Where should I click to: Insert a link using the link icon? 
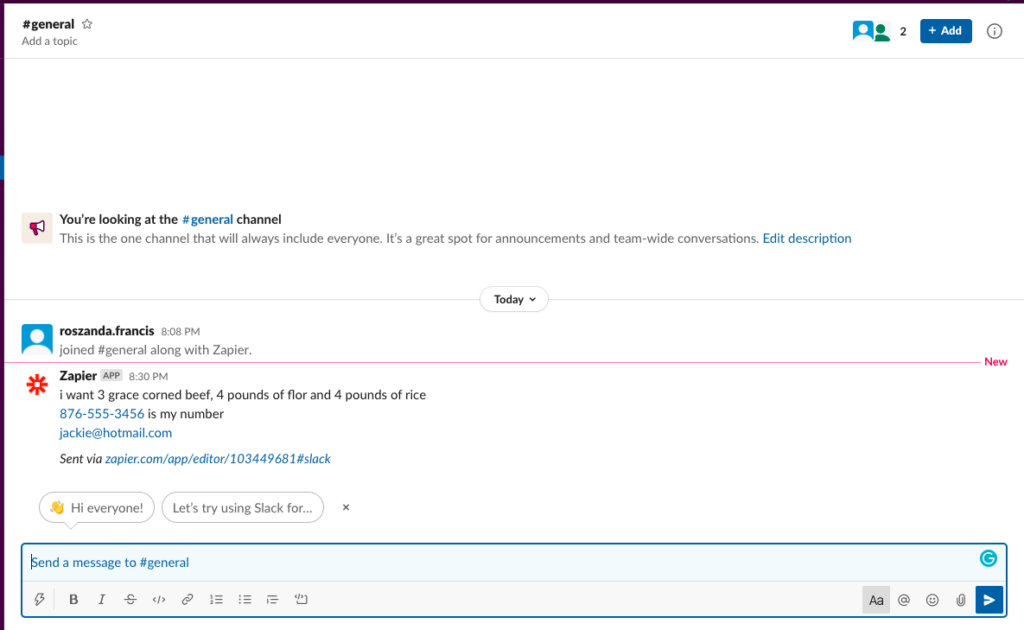point(187,600)
